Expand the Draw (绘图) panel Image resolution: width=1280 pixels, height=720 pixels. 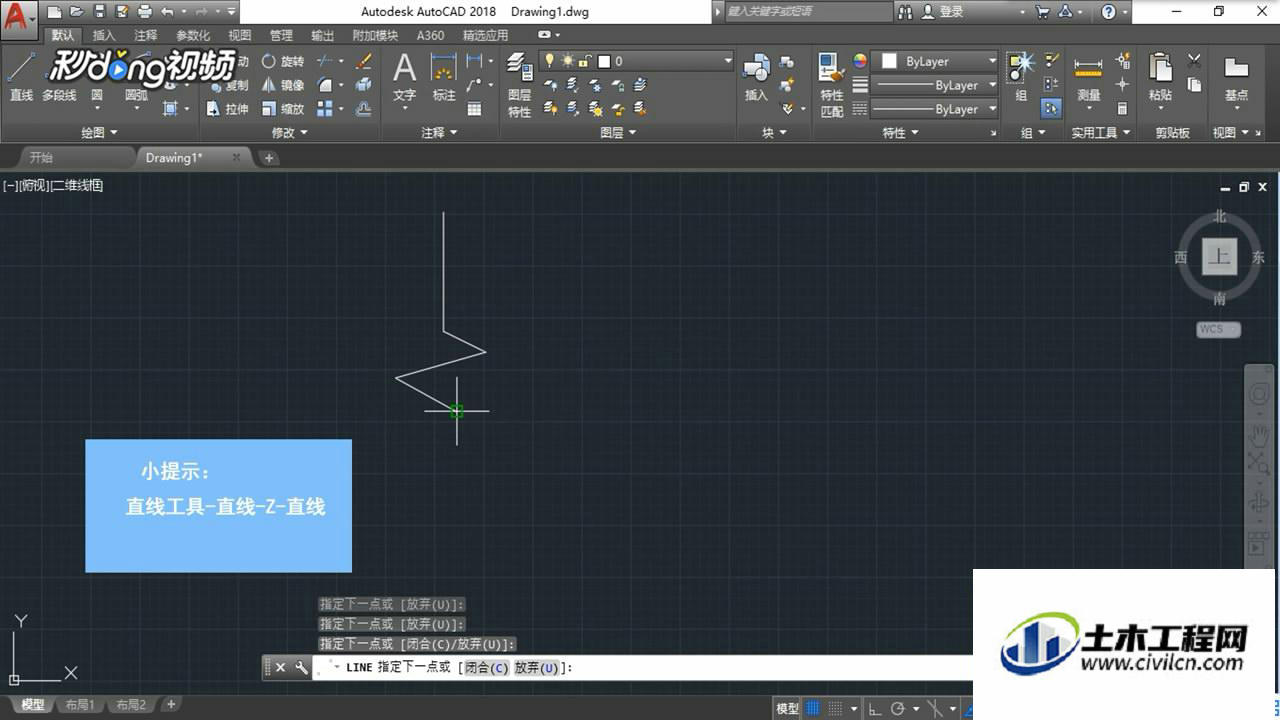point(99,133)
